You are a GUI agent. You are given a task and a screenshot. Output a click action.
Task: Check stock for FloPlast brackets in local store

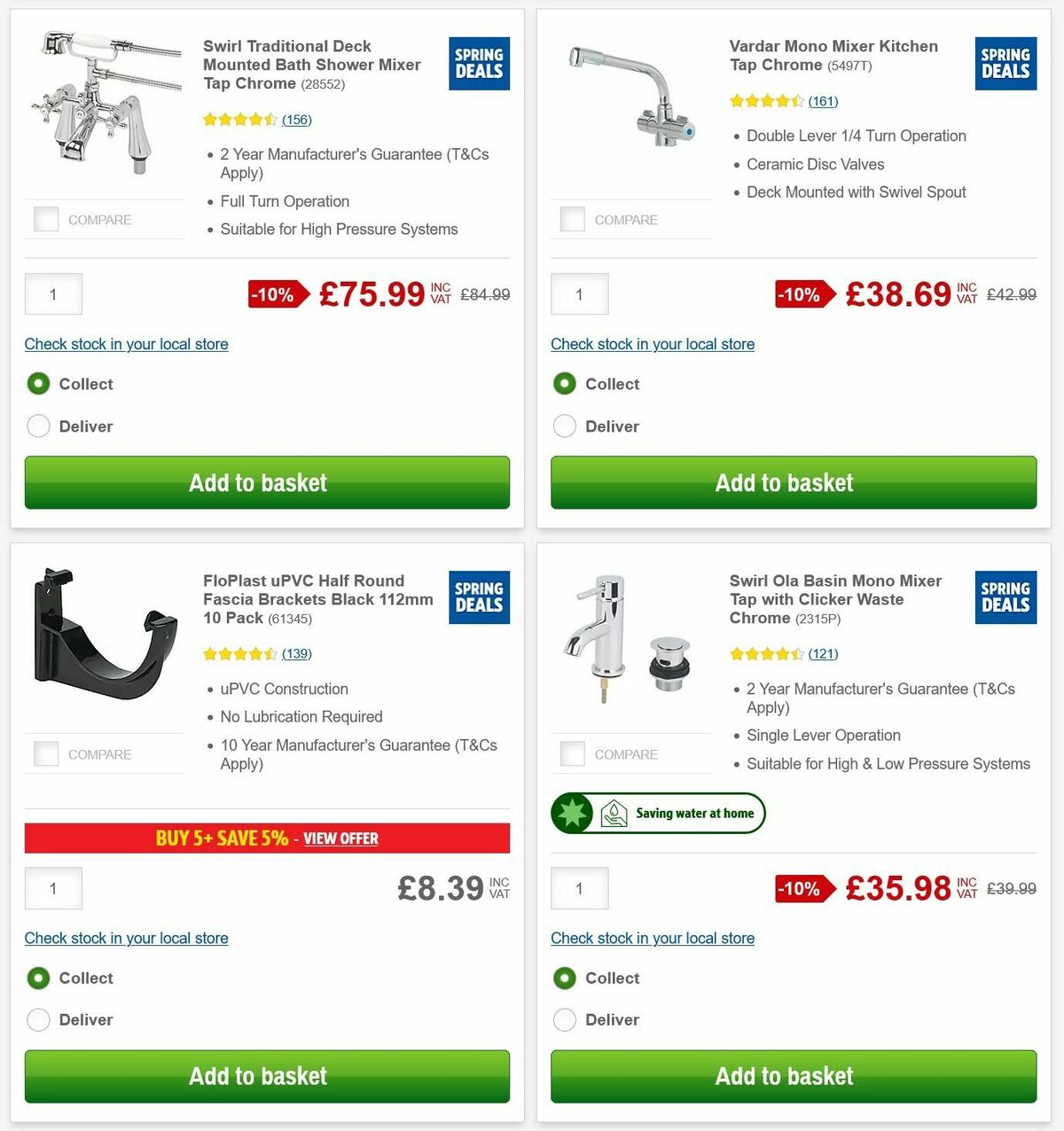tap(126, 938)
